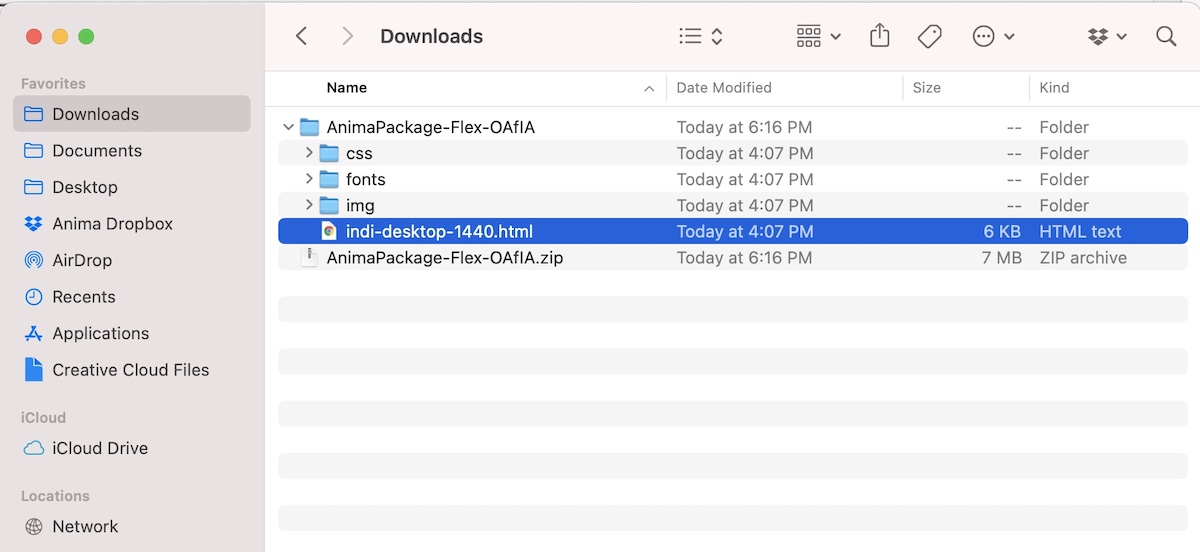Sort by Date Modified column
Screen dimensions: 1200x552
tap(724, 88)
